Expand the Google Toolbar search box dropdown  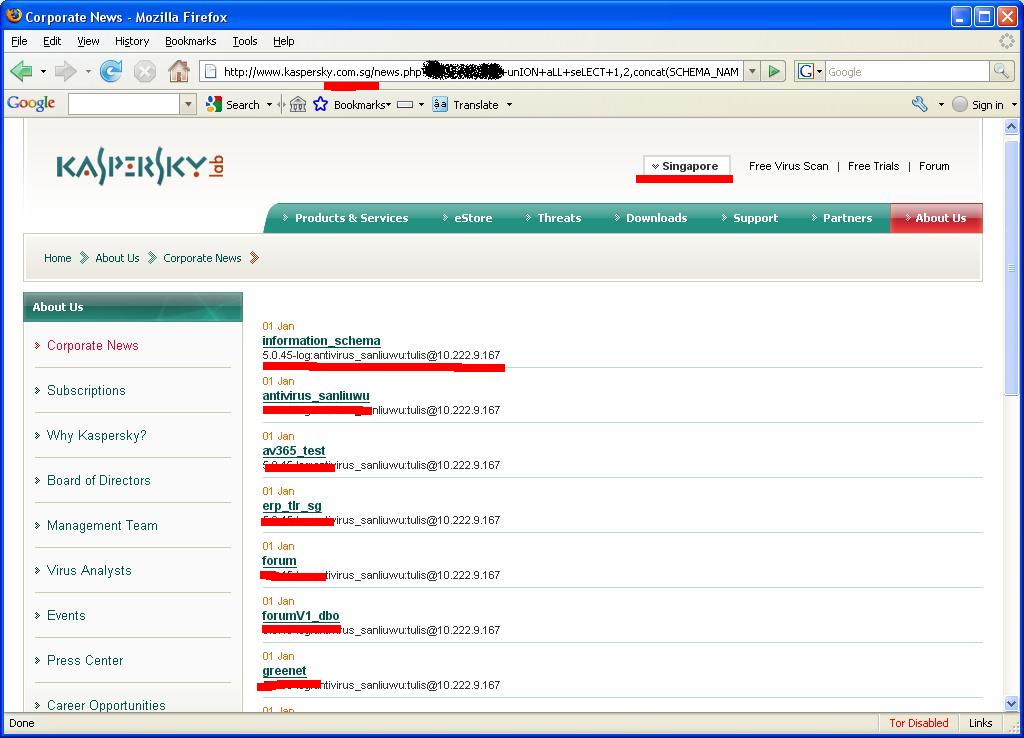coord(188,104)
